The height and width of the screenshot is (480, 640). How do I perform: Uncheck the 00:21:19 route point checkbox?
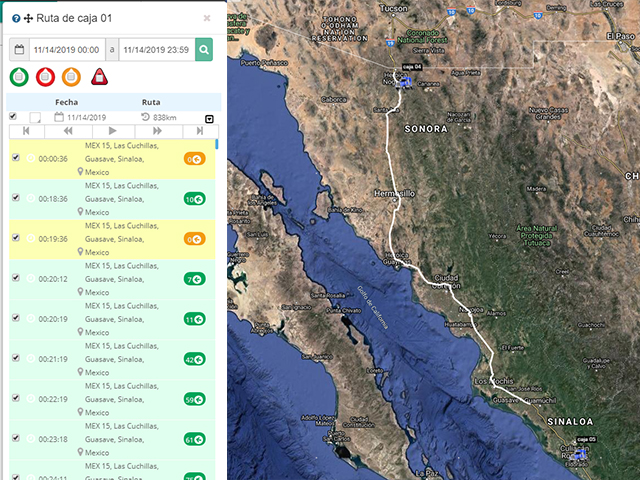(15, 358)
